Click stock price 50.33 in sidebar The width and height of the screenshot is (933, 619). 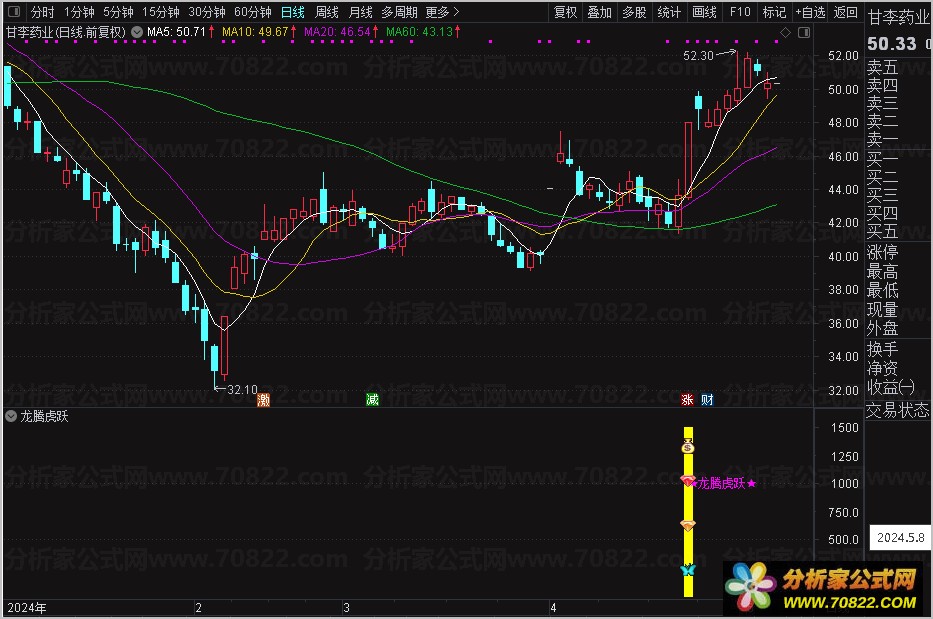click(x=891, y=43)
